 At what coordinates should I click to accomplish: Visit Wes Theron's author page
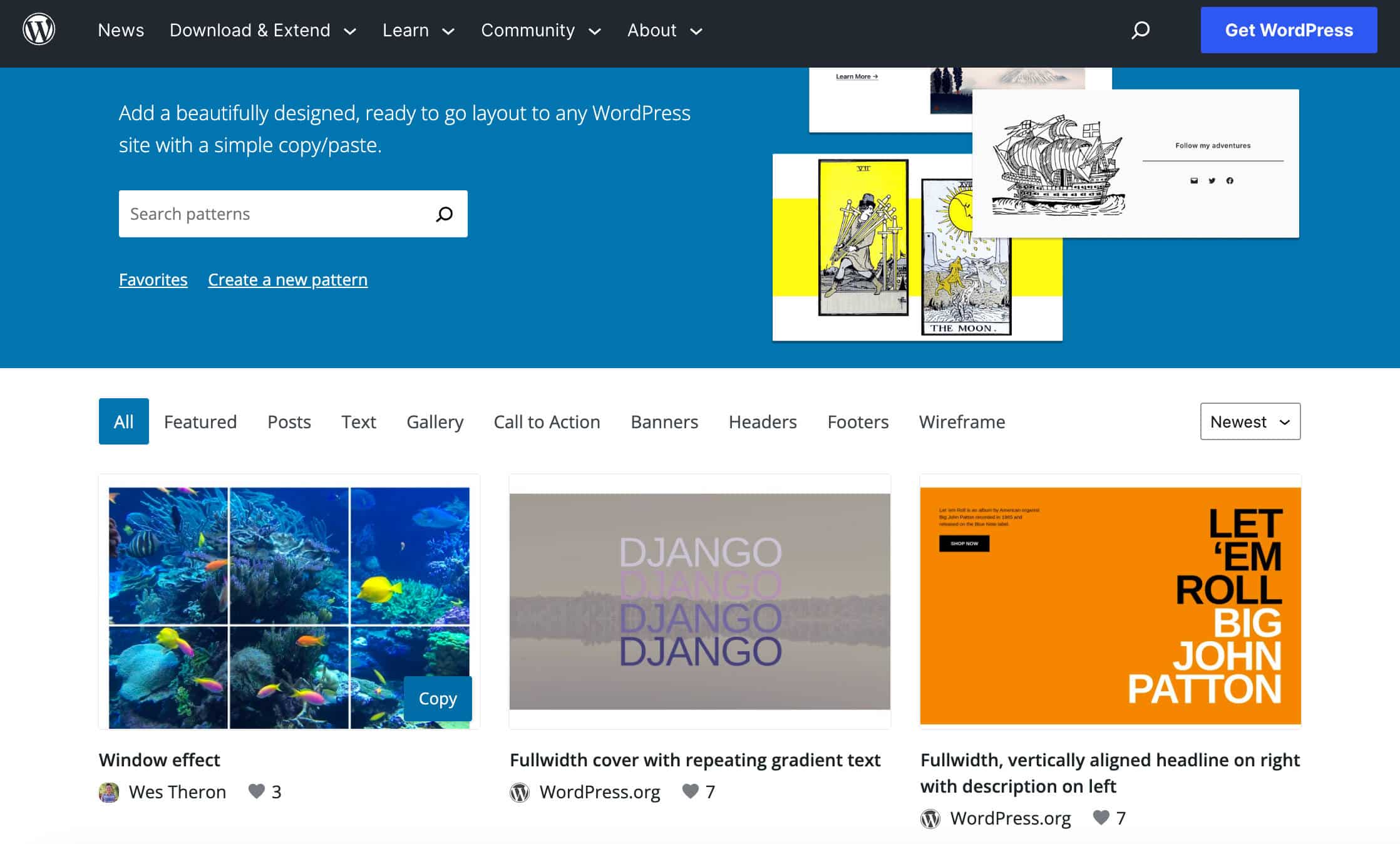click(177, 792)
